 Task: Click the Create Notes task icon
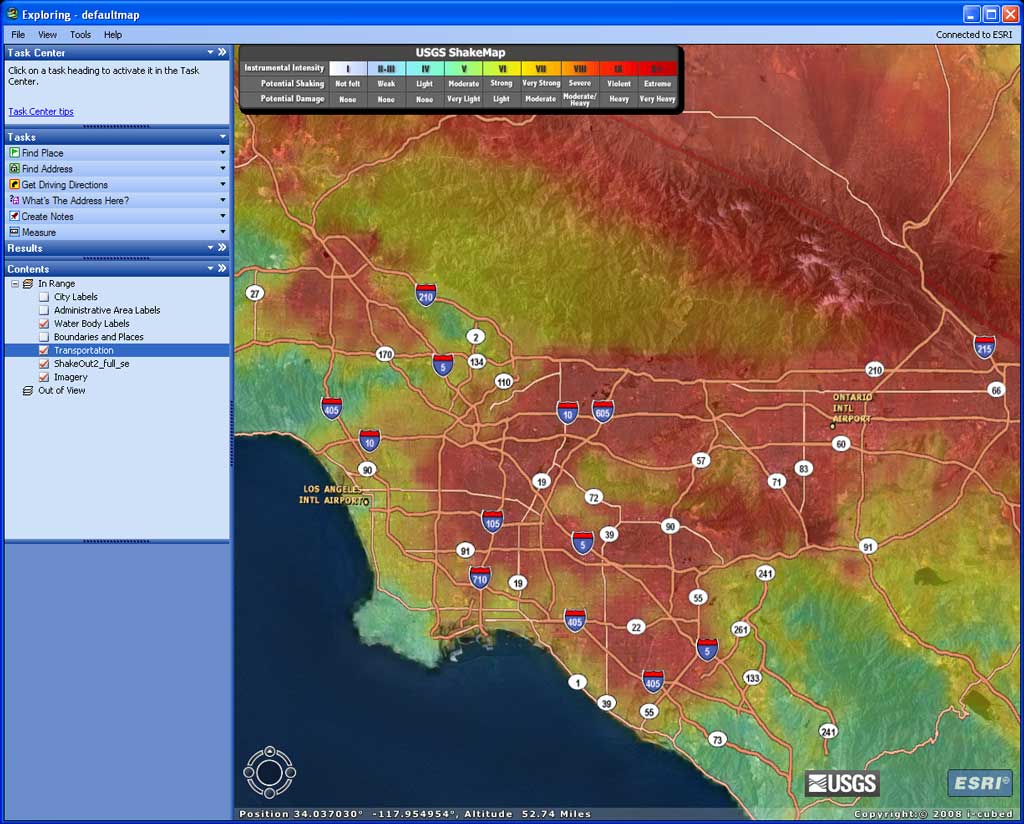(14, 216)
